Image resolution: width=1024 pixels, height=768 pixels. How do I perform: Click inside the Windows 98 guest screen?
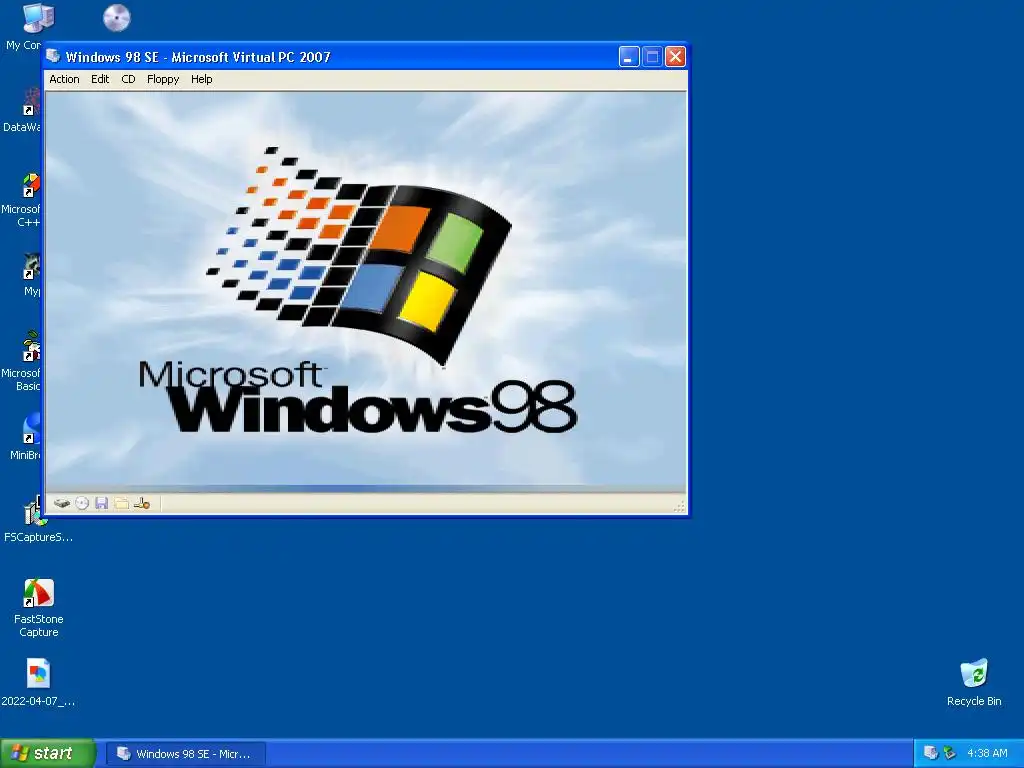[x=366, y=292]
